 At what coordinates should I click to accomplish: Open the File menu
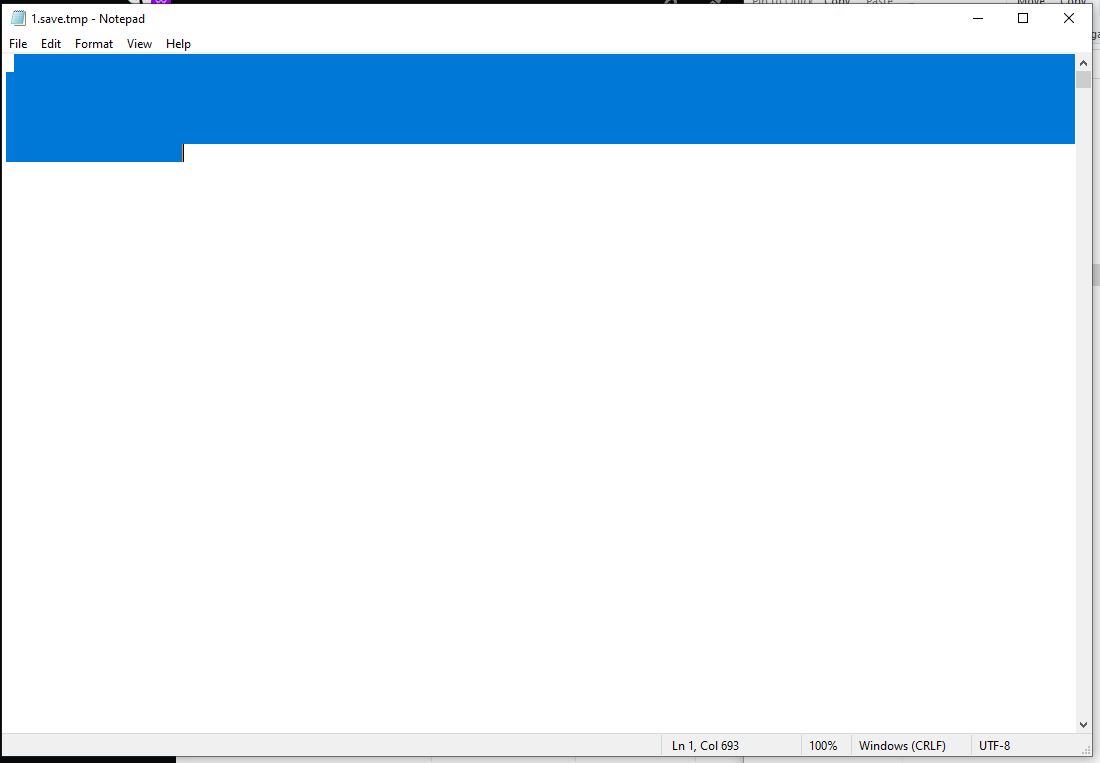[x=18, y=43]
